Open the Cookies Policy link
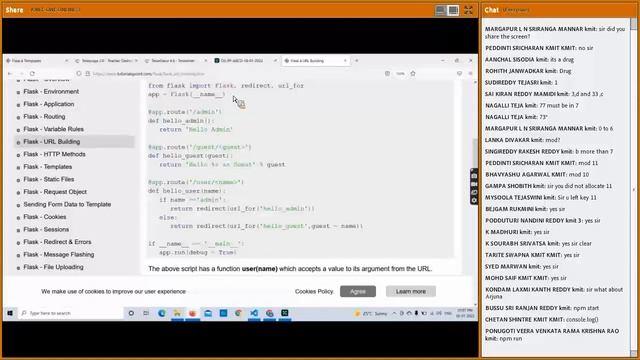 (x=314, y=291)
